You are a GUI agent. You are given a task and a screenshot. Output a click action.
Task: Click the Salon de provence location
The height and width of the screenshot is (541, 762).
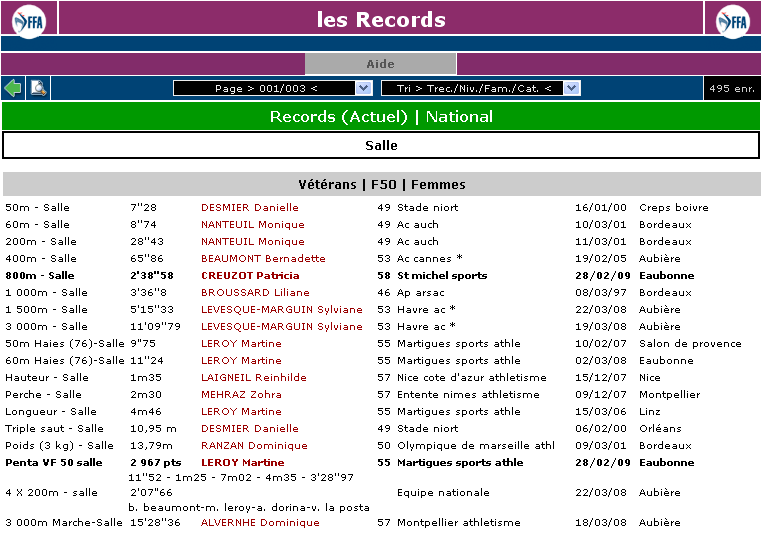click(690, 344)
